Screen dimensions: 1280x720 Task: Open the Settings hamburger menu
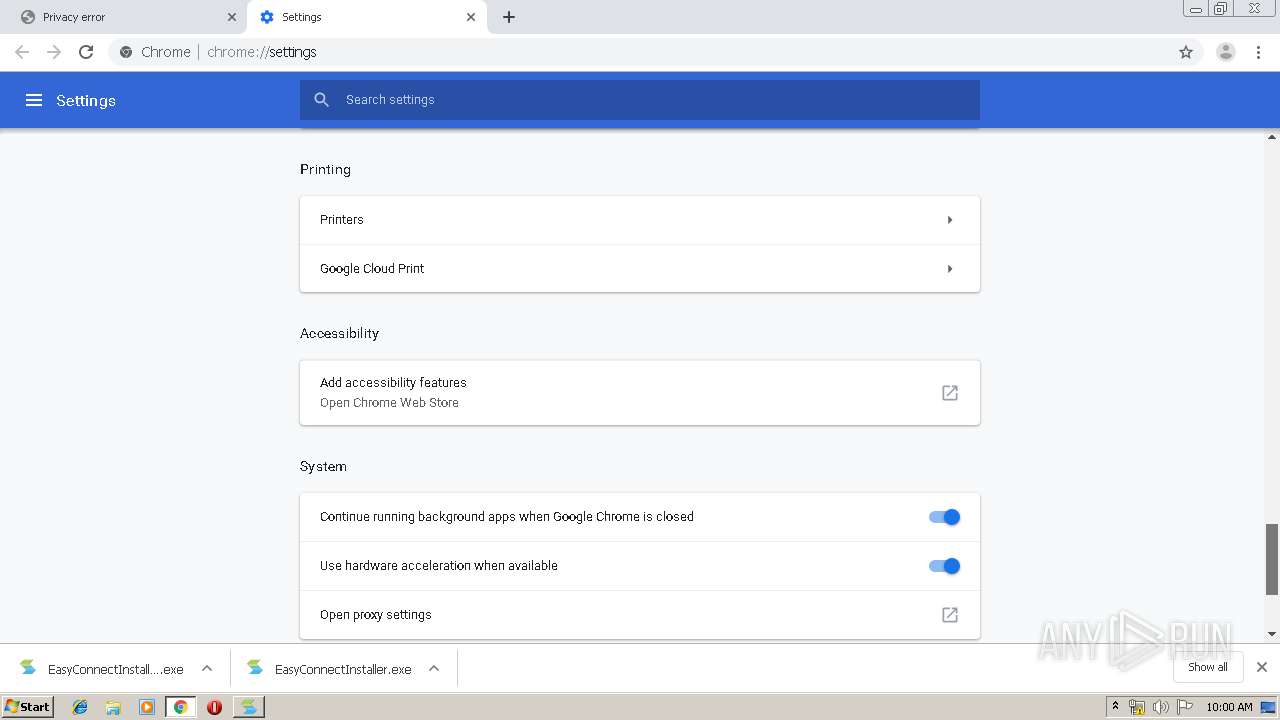[x=34, y=100]
